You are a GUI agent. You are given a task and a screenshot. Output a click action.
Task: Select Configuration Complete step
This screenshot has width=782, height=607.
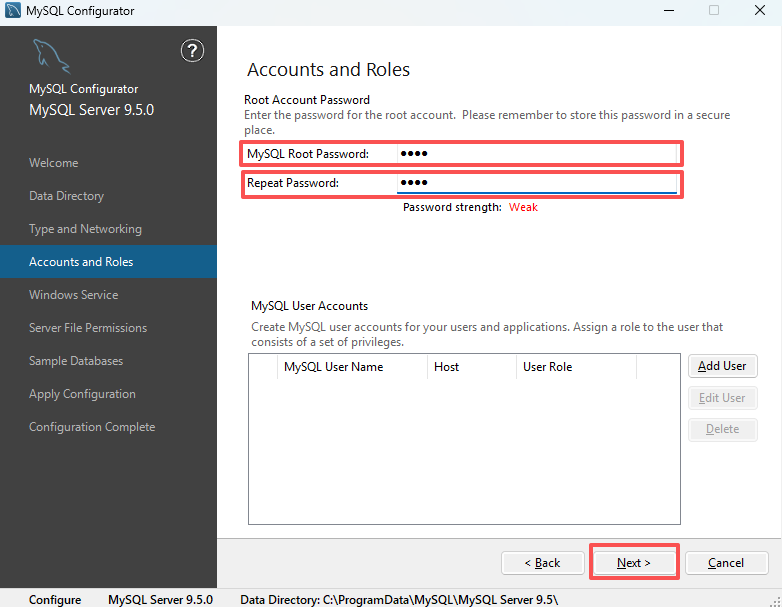coord(92,427)
